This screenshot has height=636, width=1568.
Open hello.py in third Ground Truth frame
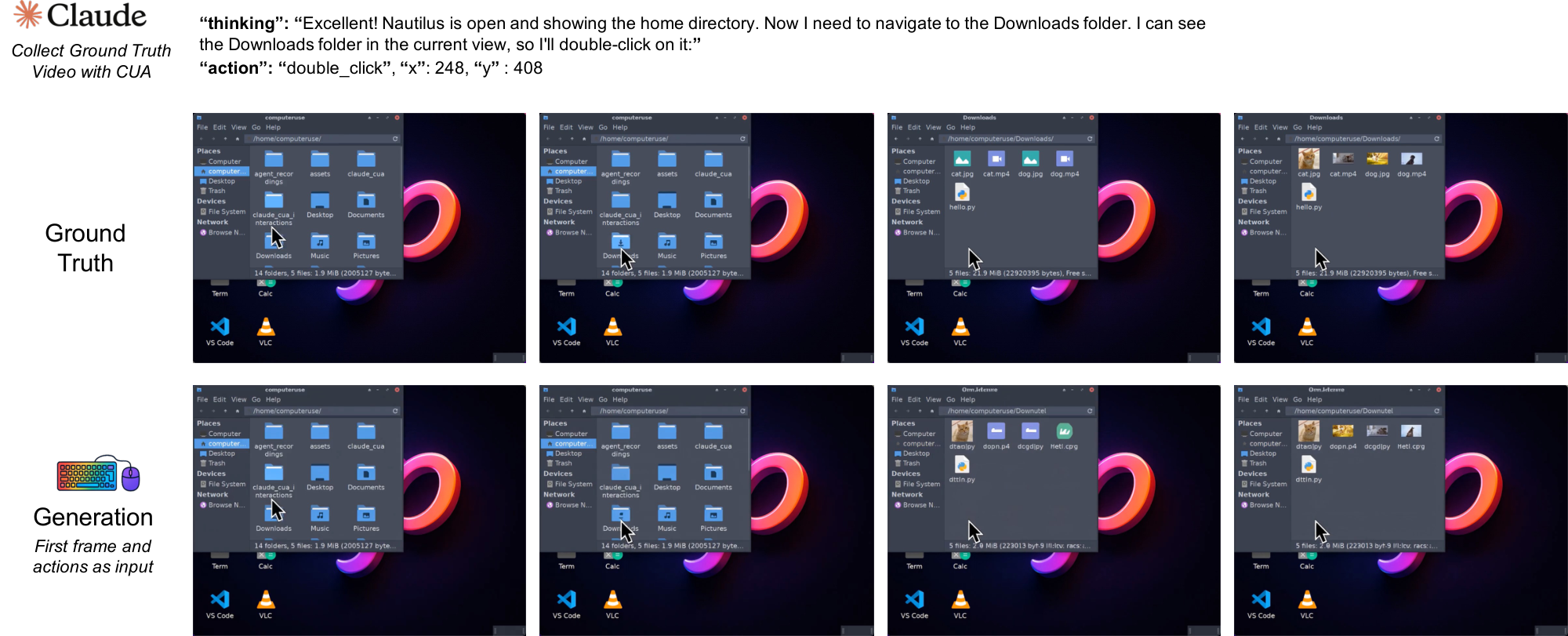tap(962, 193)
